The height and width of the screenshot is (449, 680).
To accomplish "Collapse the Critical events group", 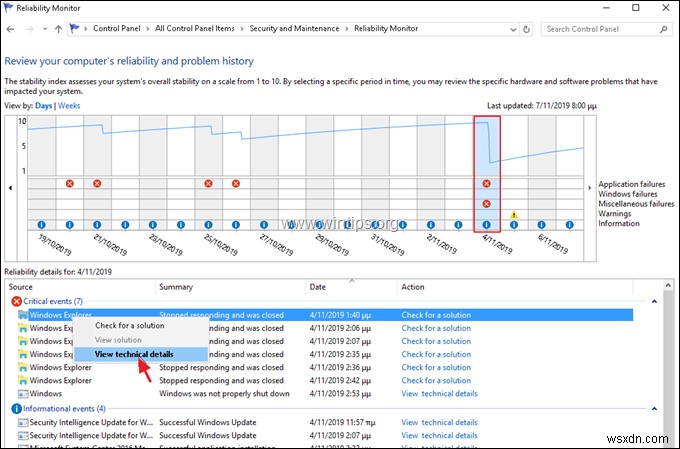I will [x=654, y=301].
